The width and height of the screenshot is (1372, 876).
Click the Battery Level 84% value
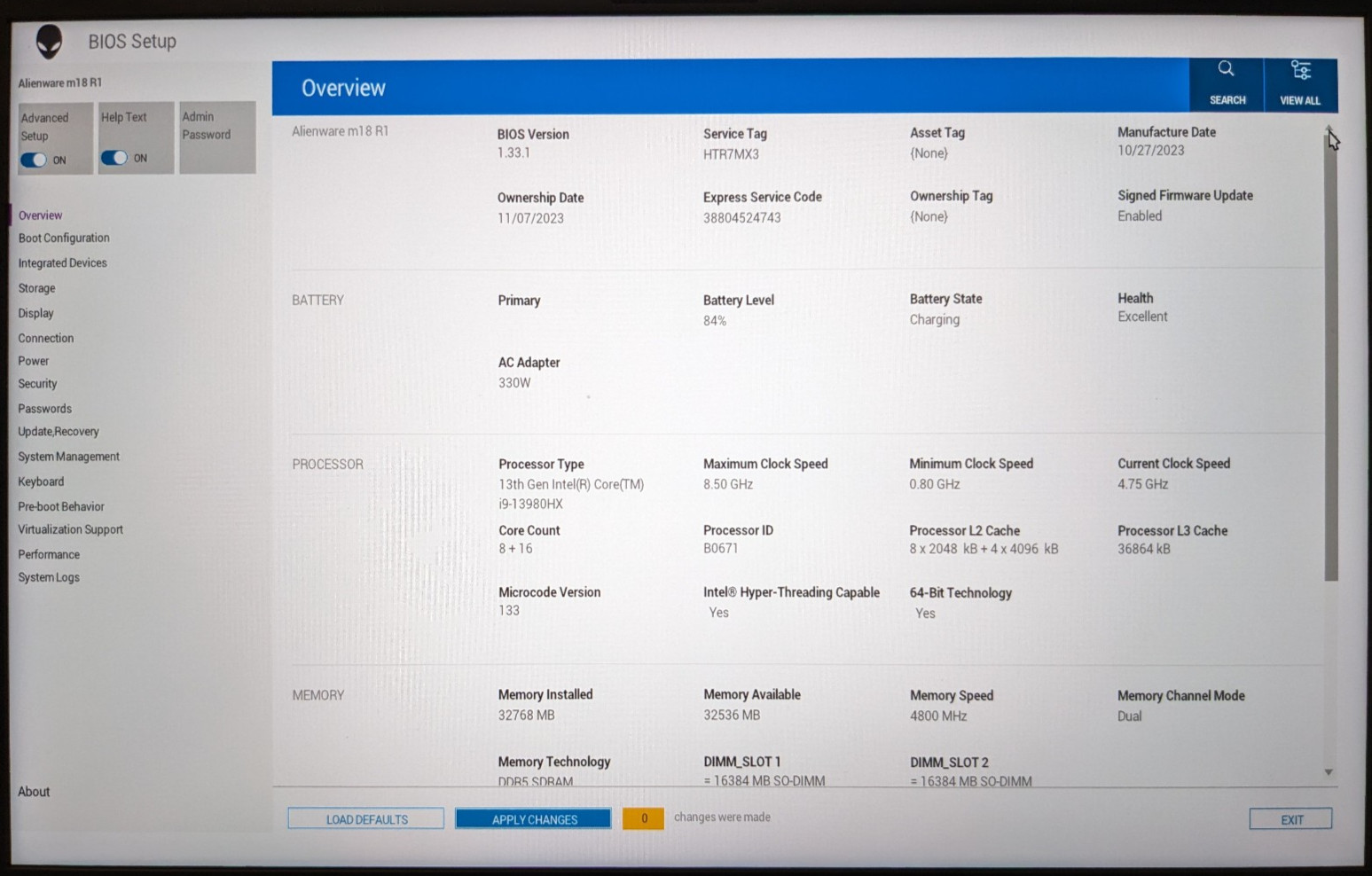tap(715, 321)
